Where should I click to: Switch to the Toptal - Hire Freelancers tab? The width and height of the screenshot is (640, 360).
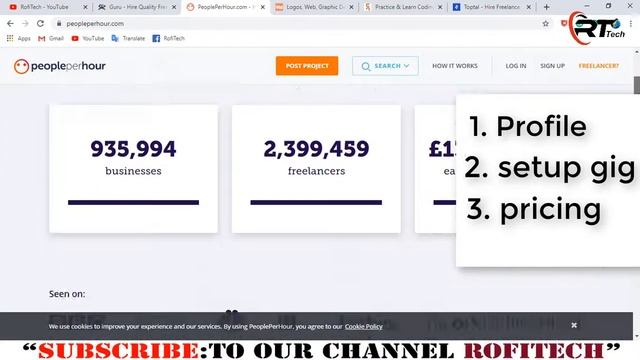click(487, 7)
